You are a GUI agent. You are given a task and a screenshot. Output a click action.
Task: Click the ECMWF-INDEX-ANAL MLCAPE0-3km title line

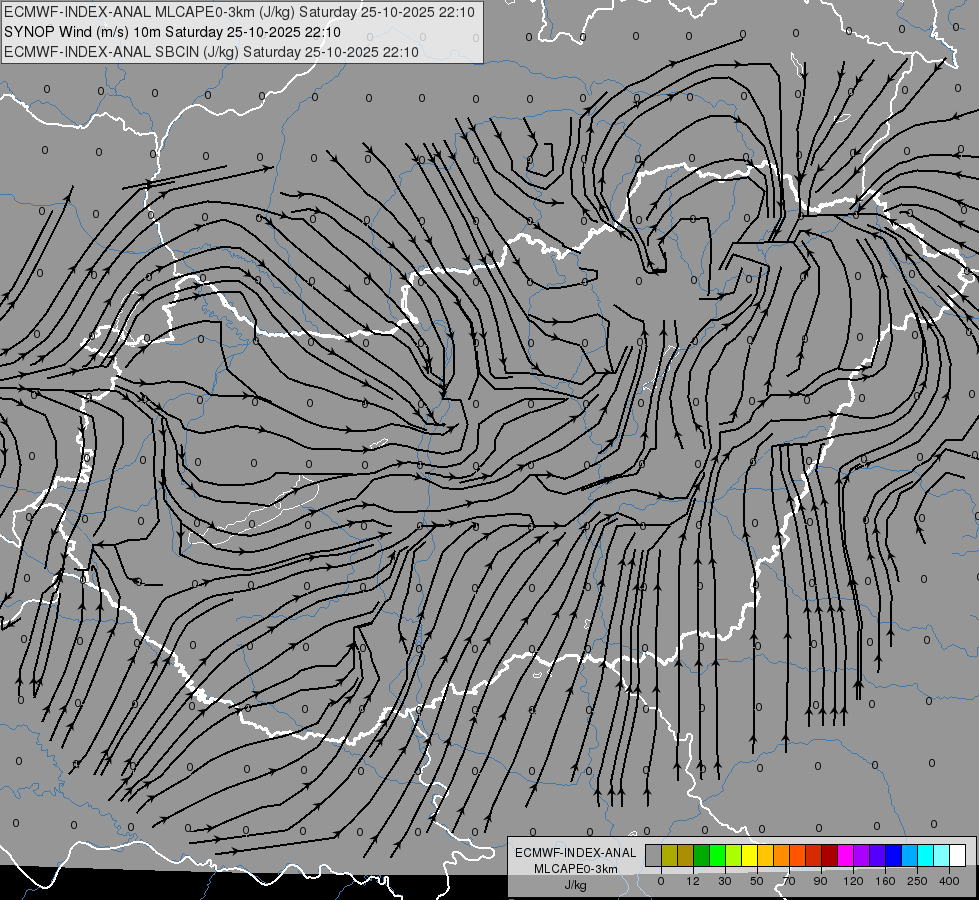239,12
